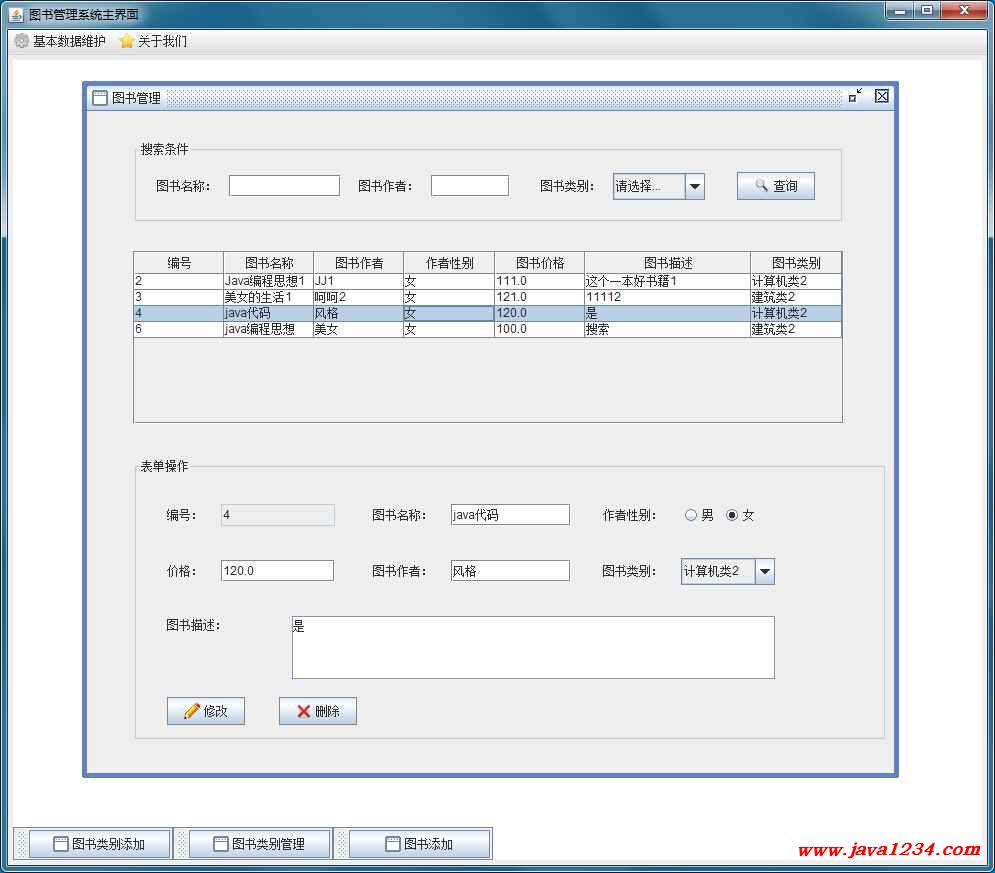Click the author cell 呵呵2
995x873 pixels.
[359, 297]
